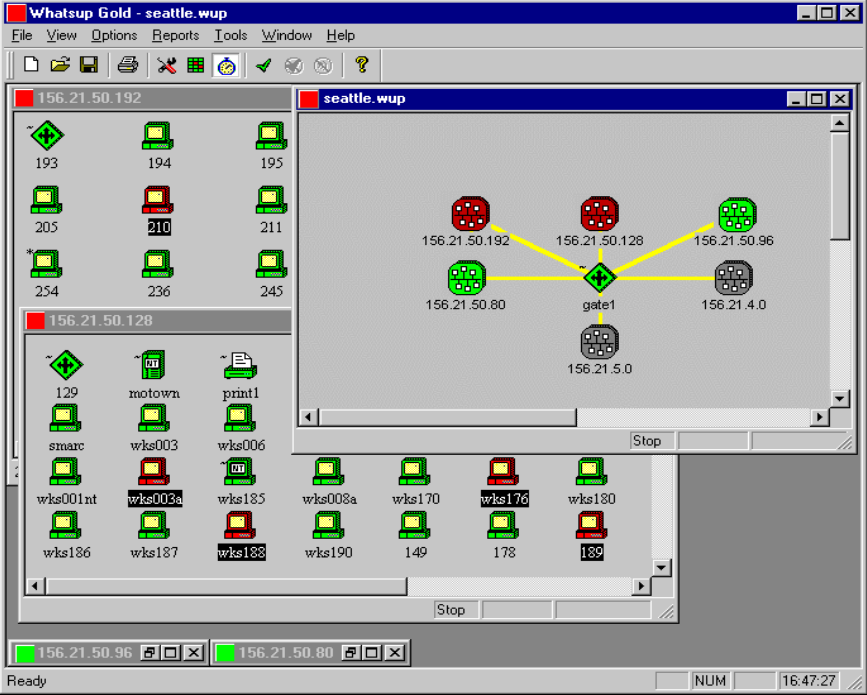Select the green 156.21.50.80 subnet icon
The height and width of the screenshot is (695, 867).
point(466,278)
